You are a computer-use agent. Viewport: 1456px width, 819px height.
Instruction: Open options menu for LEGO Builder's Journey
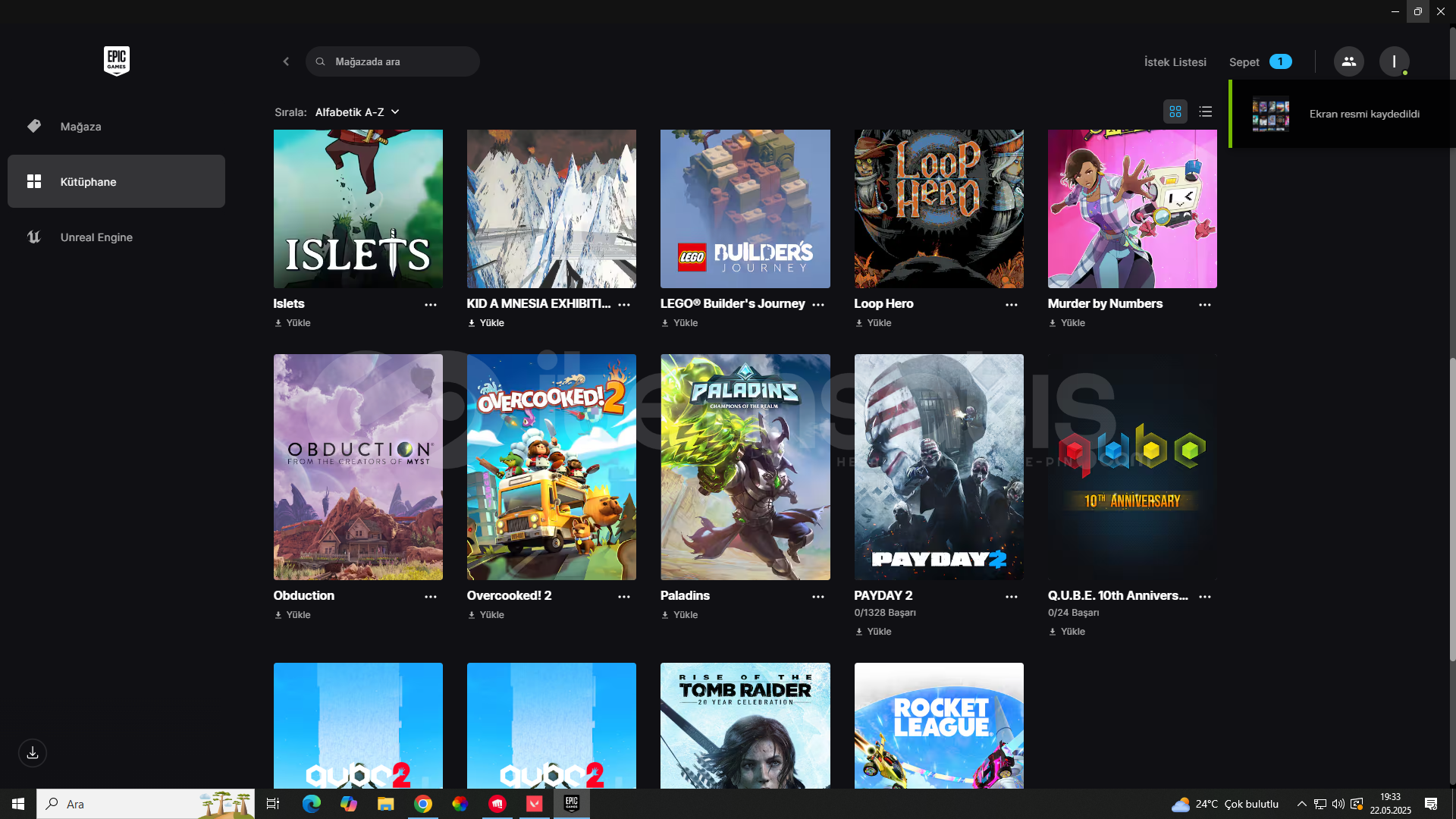click(x=818, y=304)
